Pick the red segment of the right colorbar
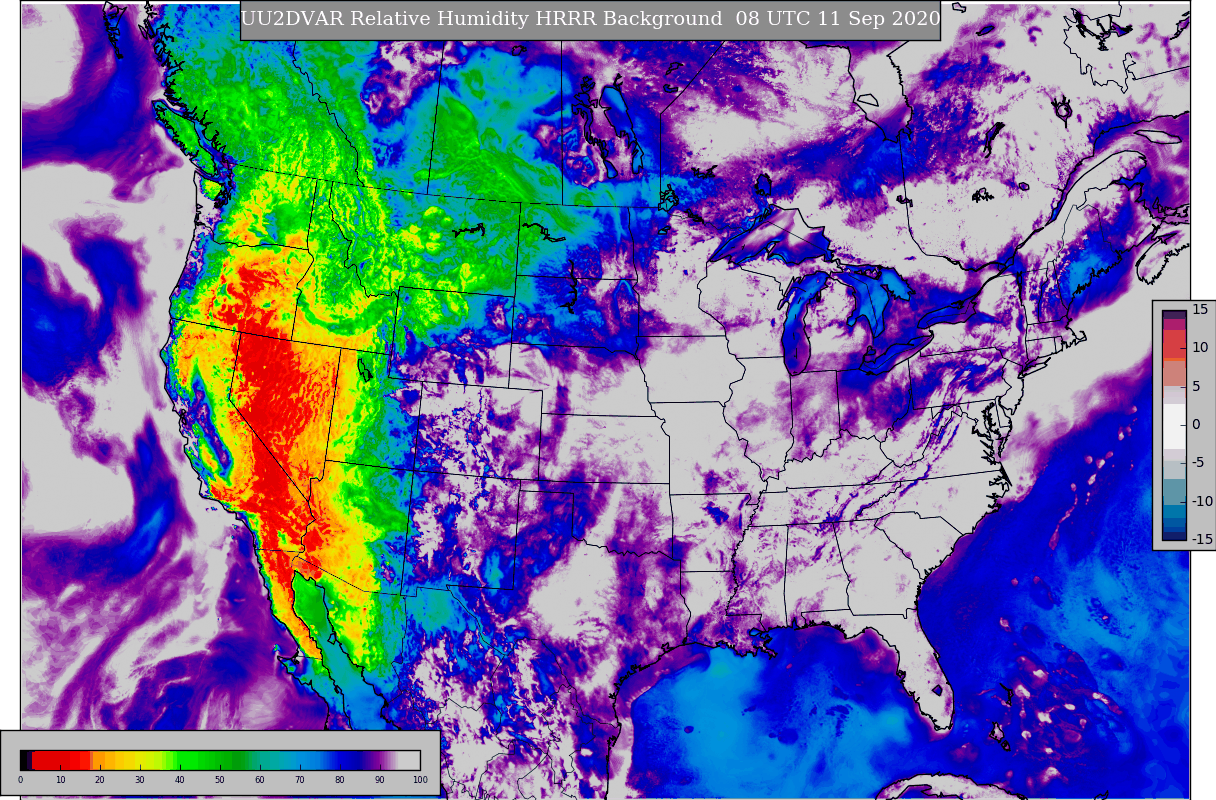The image size is (1216, 800). (1174, 343)
